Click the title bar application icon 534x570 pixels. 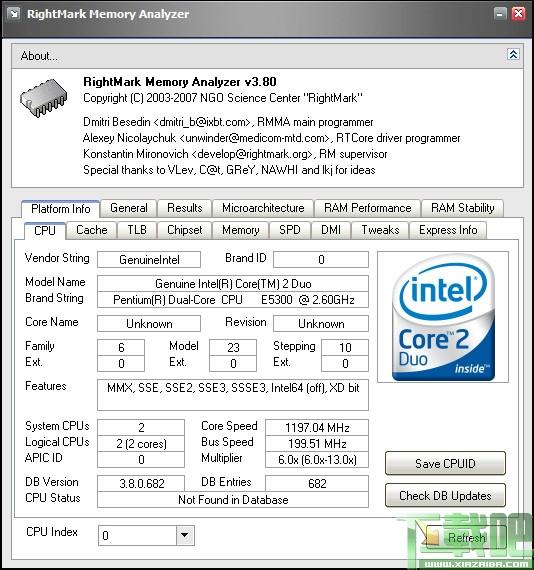[14, 14]
